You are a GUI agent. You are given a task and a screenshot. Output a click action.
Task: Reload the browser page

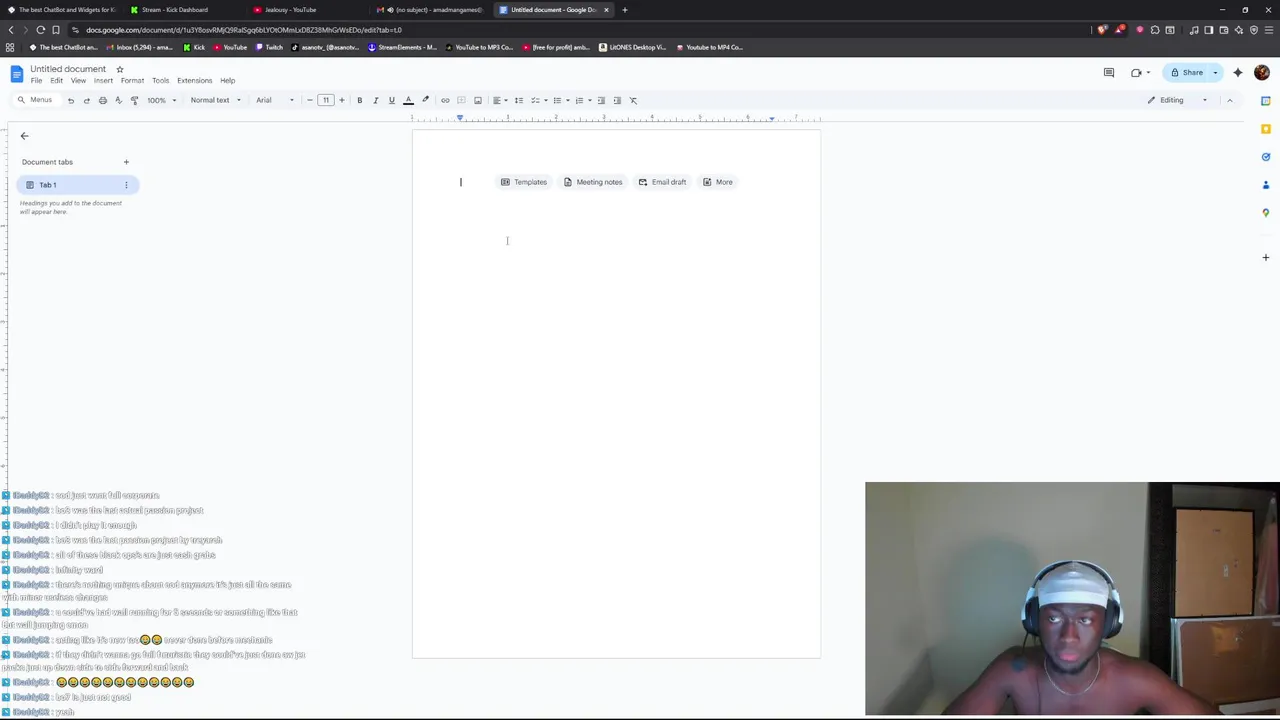[40, 30]
